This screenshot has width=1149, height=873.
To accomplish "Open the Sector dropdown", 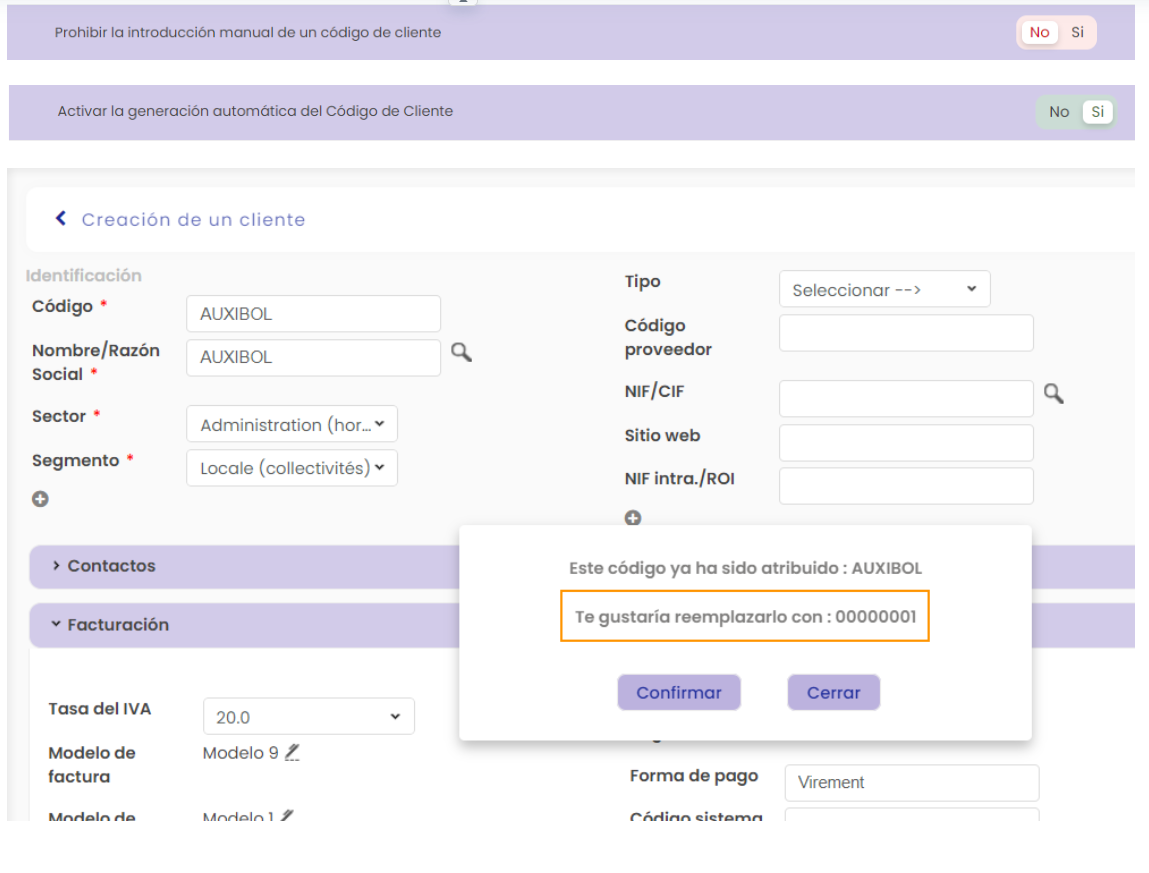I will [x=292, y=425].
